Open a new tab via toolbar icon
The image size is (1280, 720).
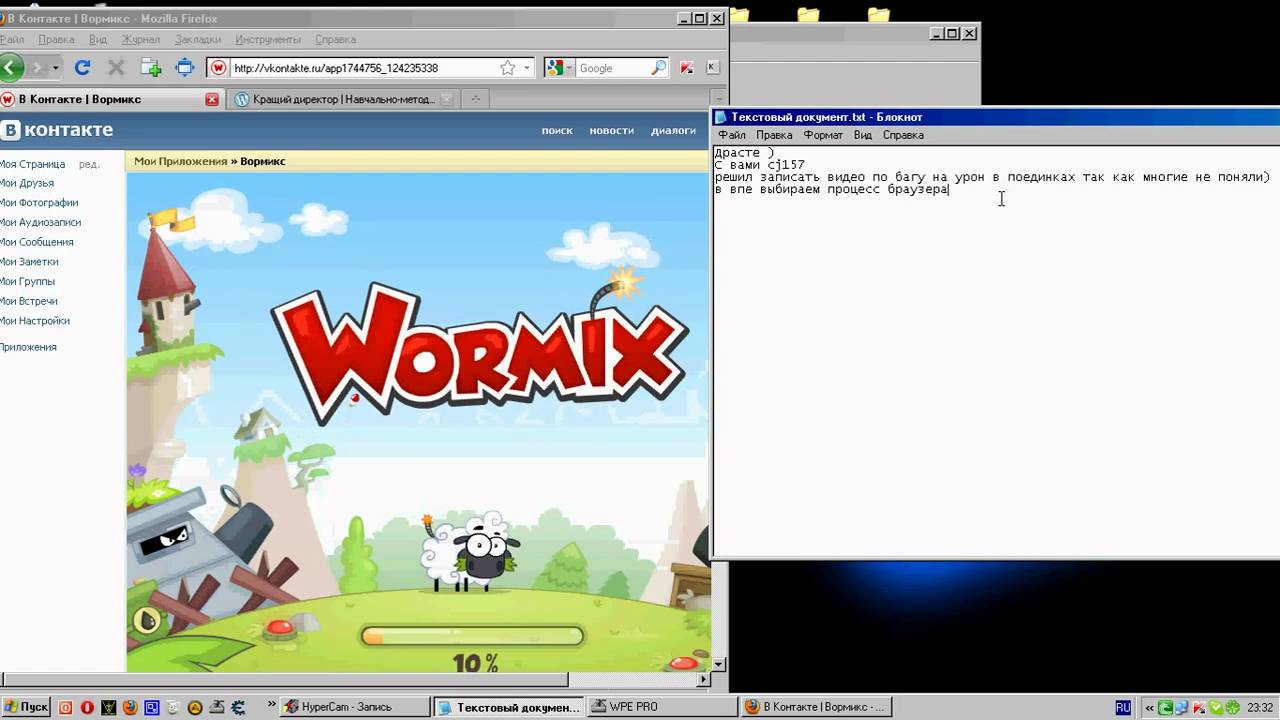click(151, 68)
